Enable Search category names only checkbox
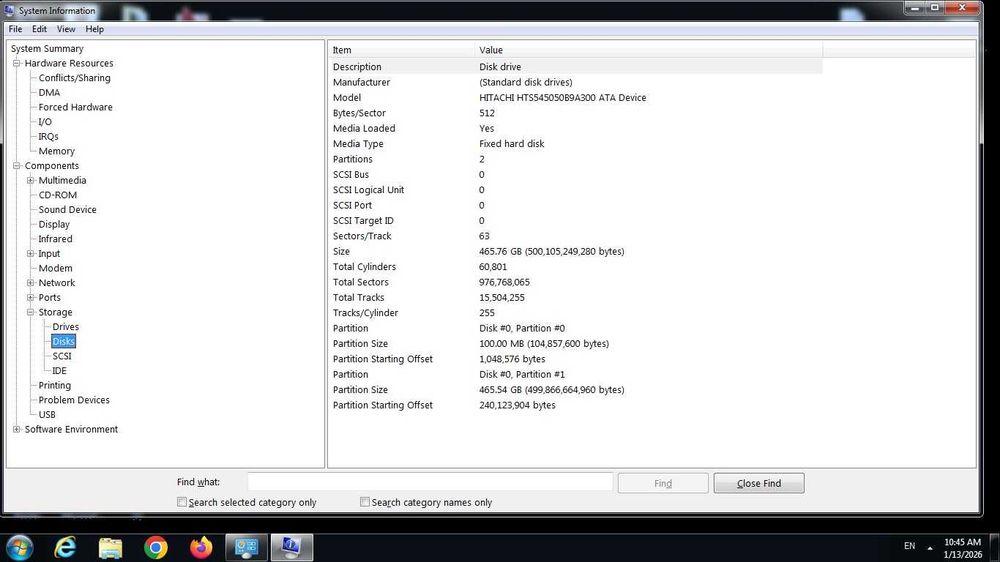The height and width of the screenshot is (562, 1000). pos(365,502)
